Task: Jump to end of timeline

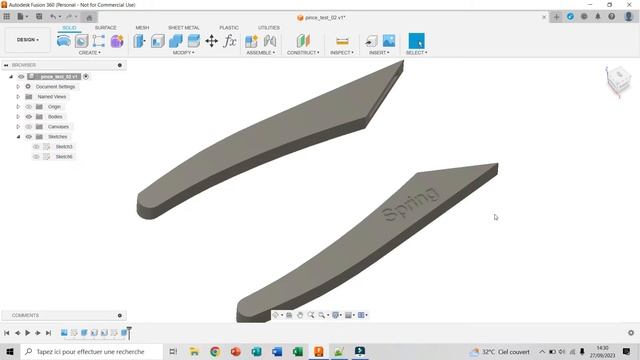Action: pos(48,333)
